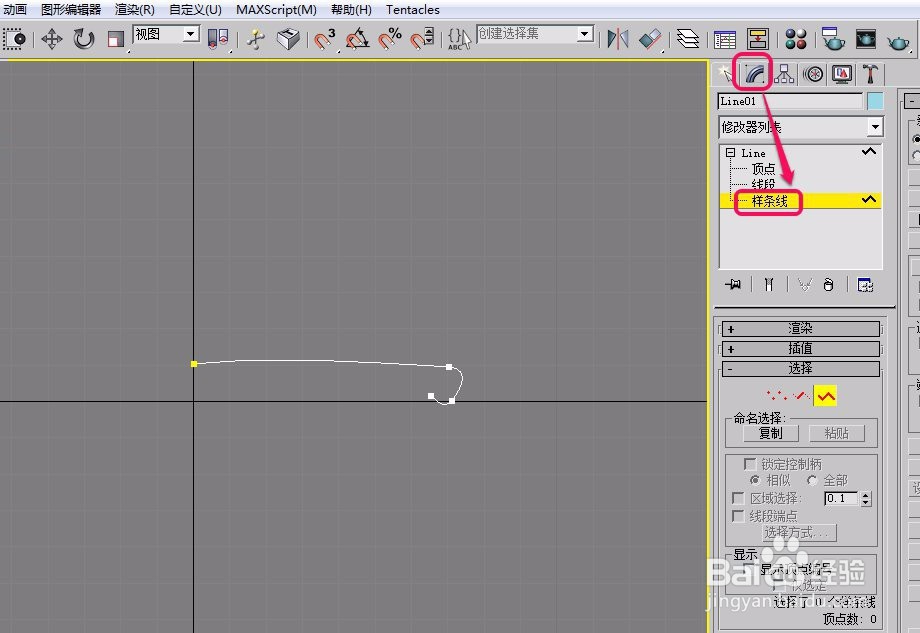Open the 图形编辑器 menu
Image resolution: width=920 pixels, height=633 pixels.
click(71, 9)
